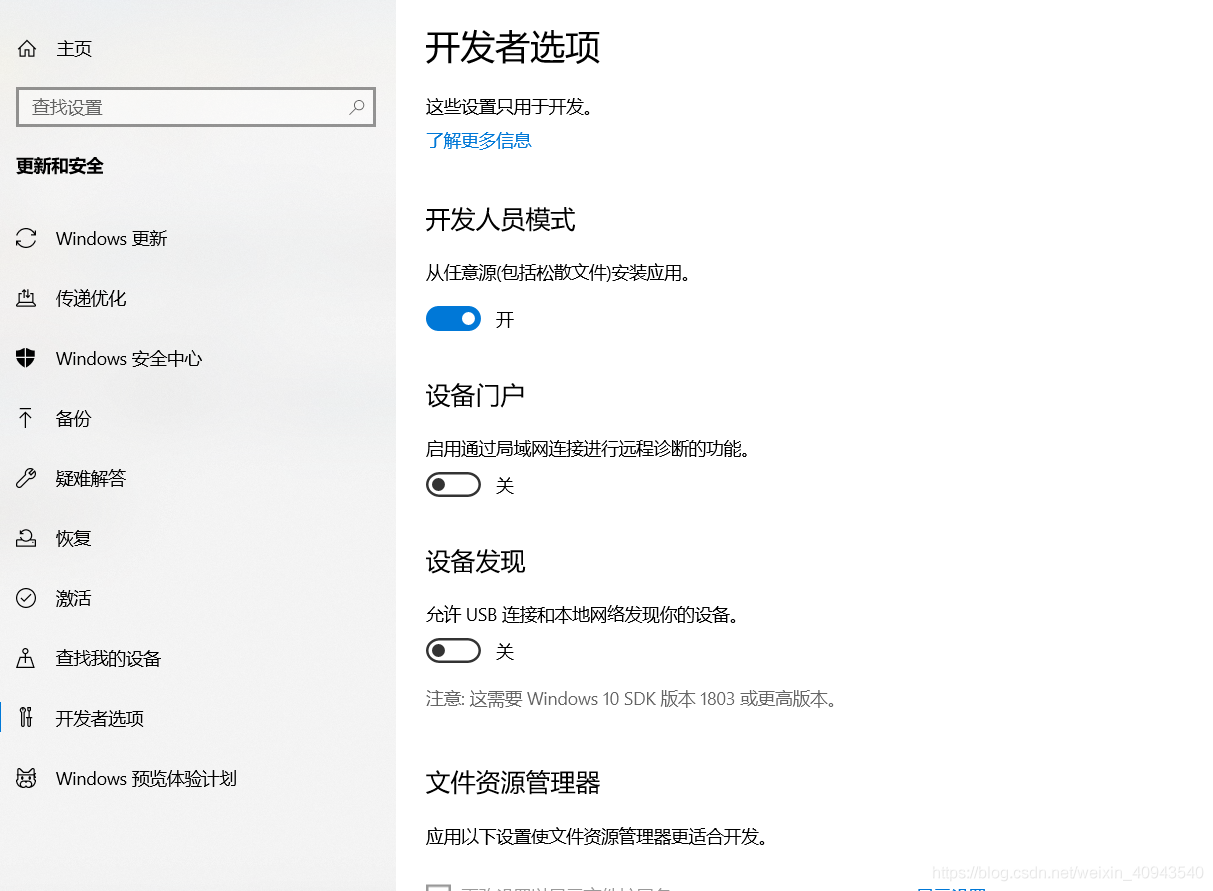
Task: Click the Windows 更新 refresh arrows icon
Action: click(26, 238)
